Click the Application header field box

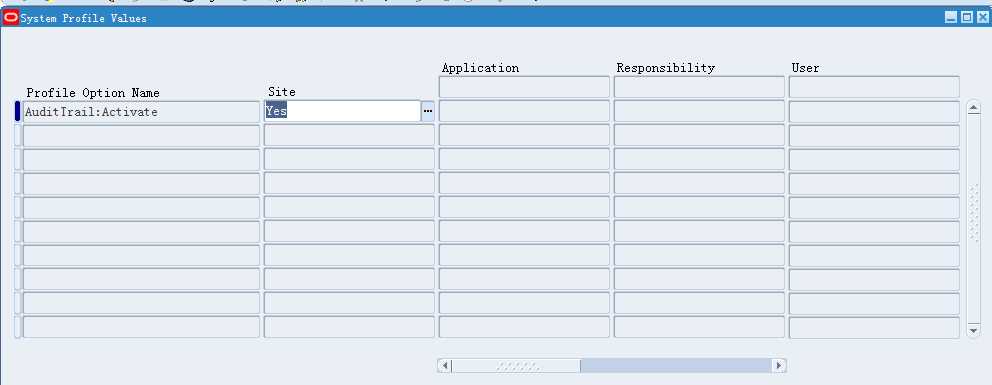pyautogui.click(x=524, y=87)
